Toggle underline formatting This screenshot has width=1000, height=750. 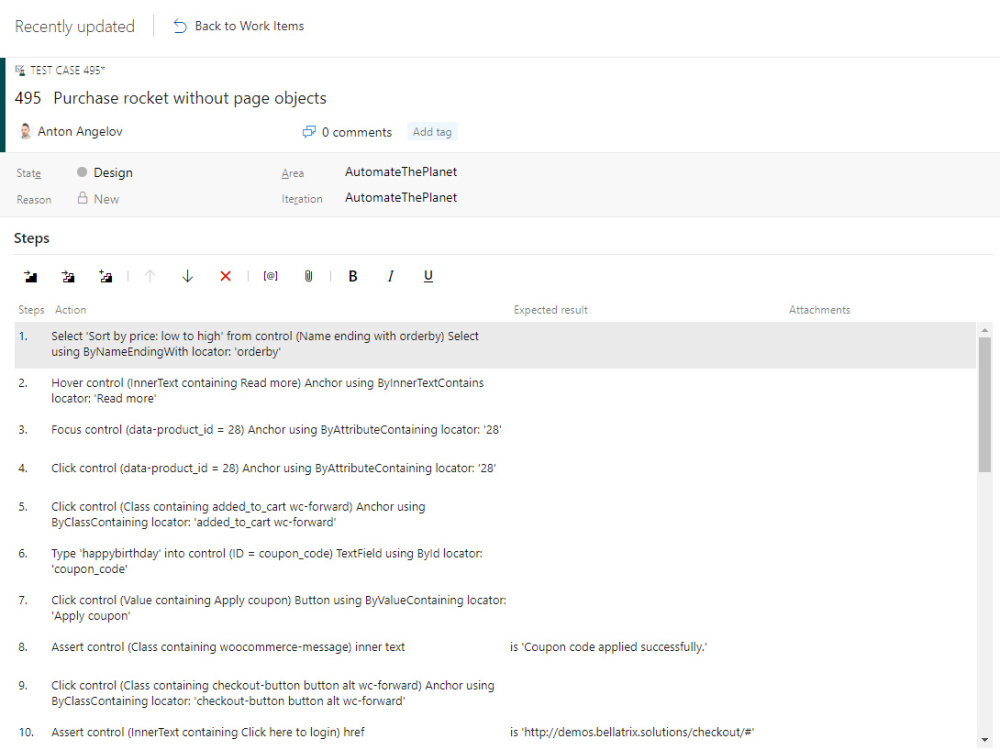pyautogui.click(x=428, y=276)
